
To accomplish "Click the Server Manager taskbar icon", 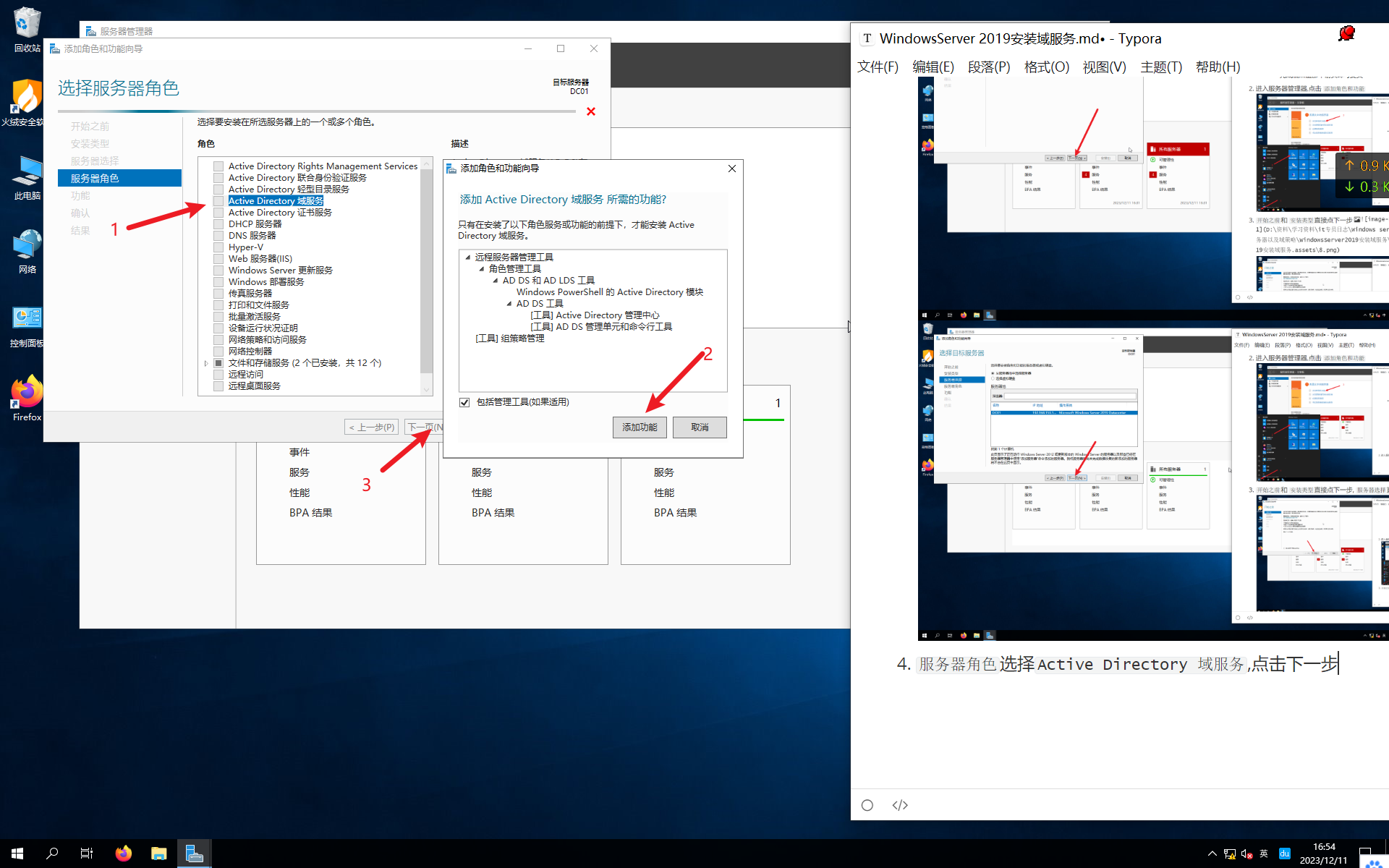I will 194,854.
